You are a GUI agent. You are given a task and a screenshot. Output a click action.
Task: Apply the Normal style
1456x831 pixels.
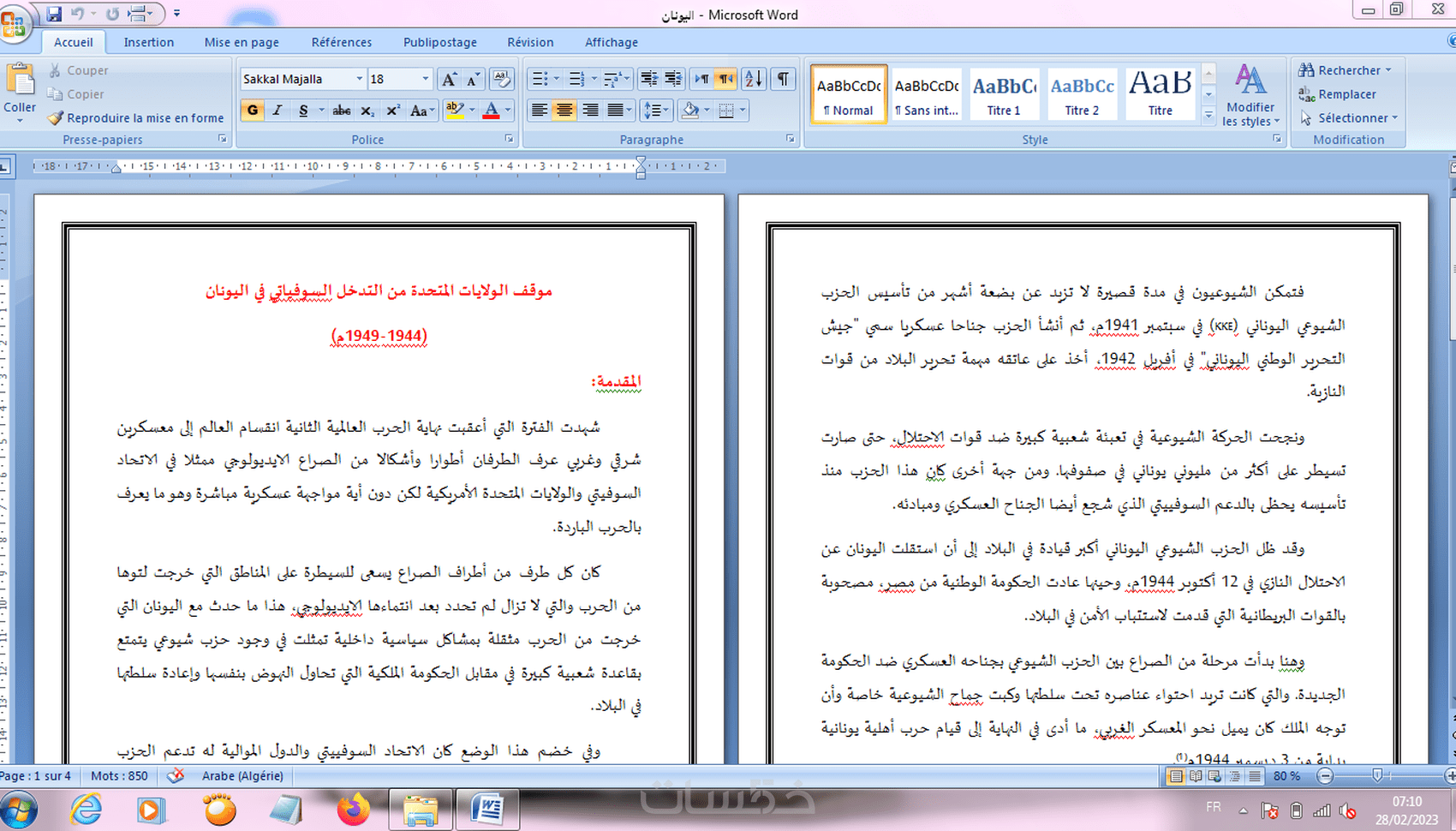[849, 94]
